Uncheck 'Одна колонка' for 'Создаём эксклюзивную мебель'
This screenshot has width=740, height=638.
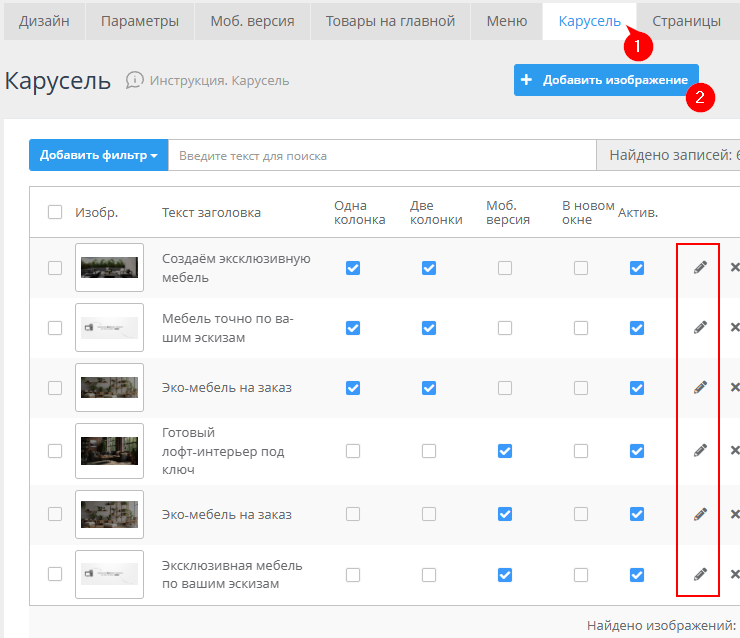tap(353, 268)
